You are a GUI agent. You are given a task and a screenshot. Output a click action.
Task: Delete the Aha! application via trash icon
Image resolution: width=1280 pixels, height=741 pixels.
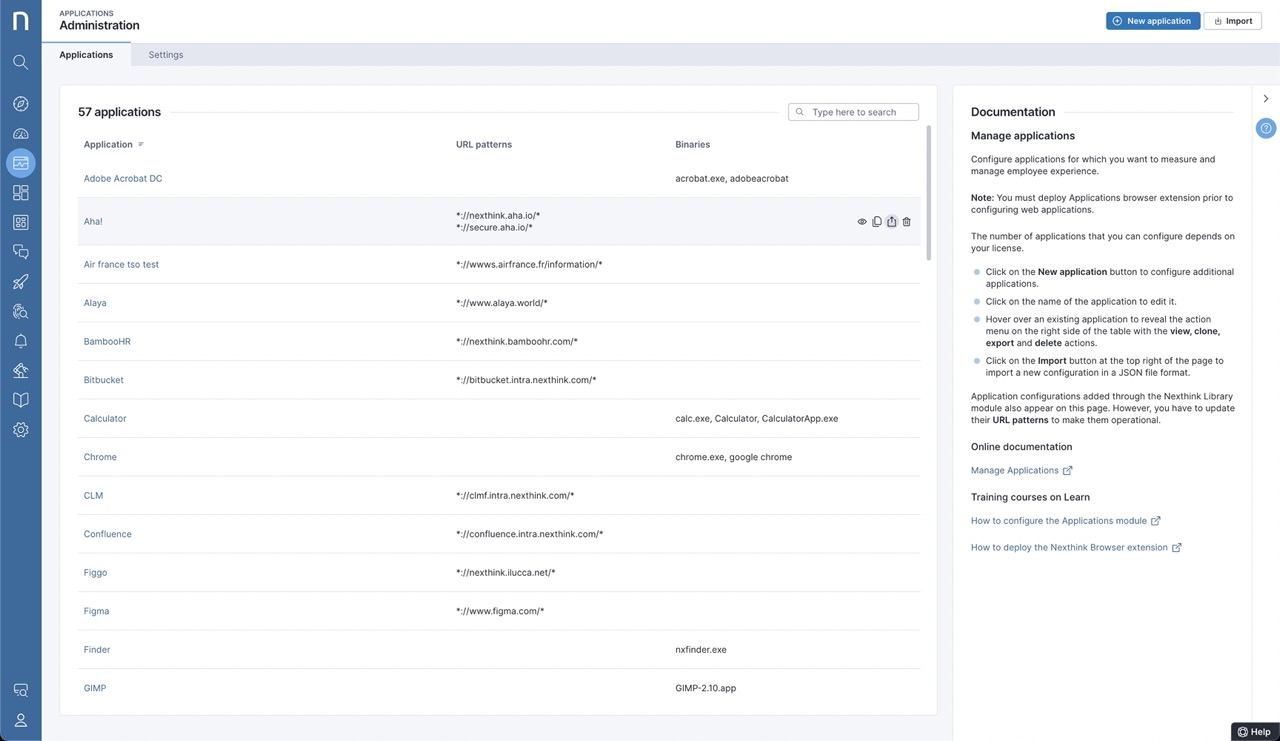(907, 222)
